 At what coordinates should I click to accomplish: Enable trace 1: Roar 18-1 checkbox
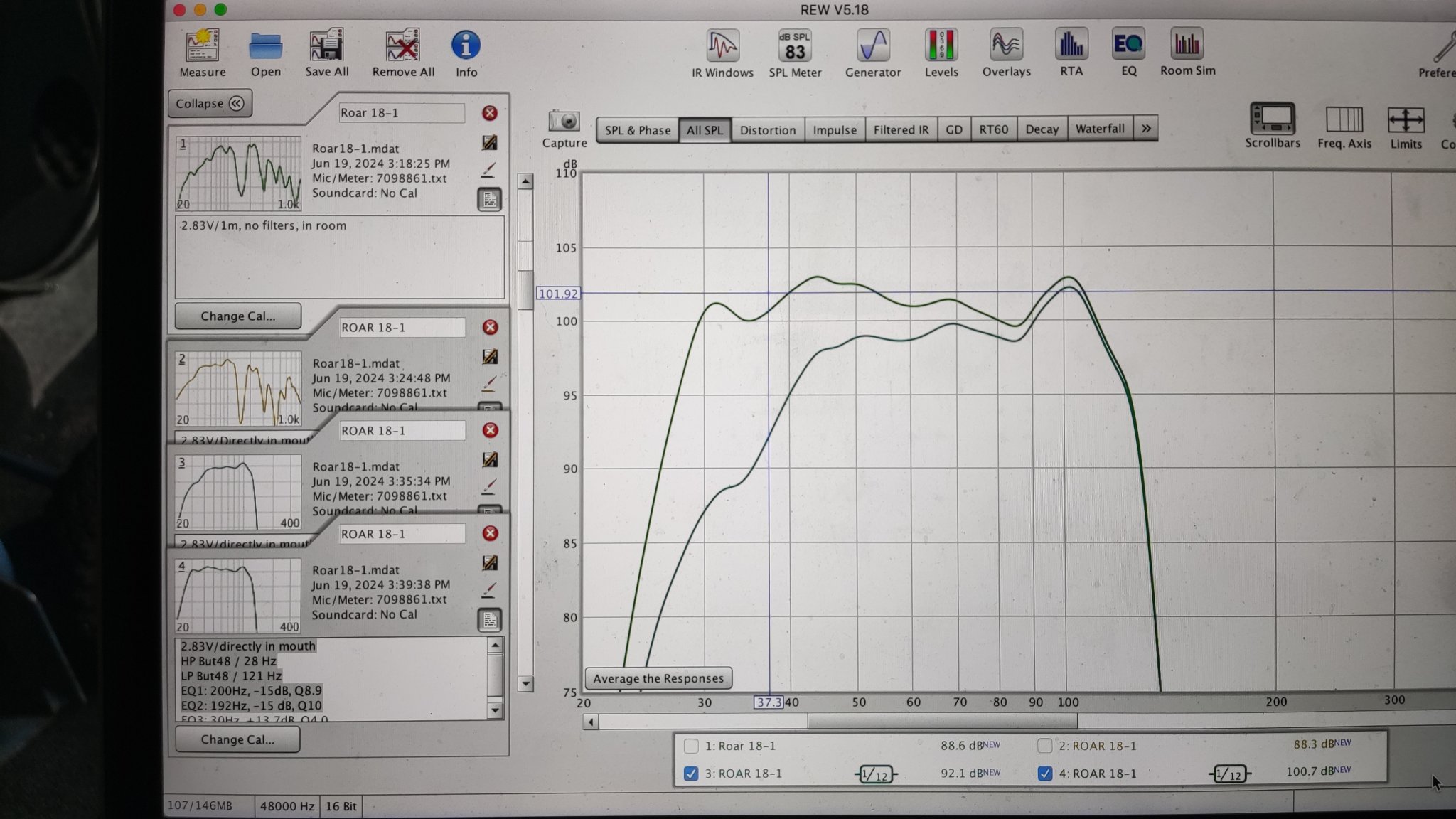tap(691, 746)
